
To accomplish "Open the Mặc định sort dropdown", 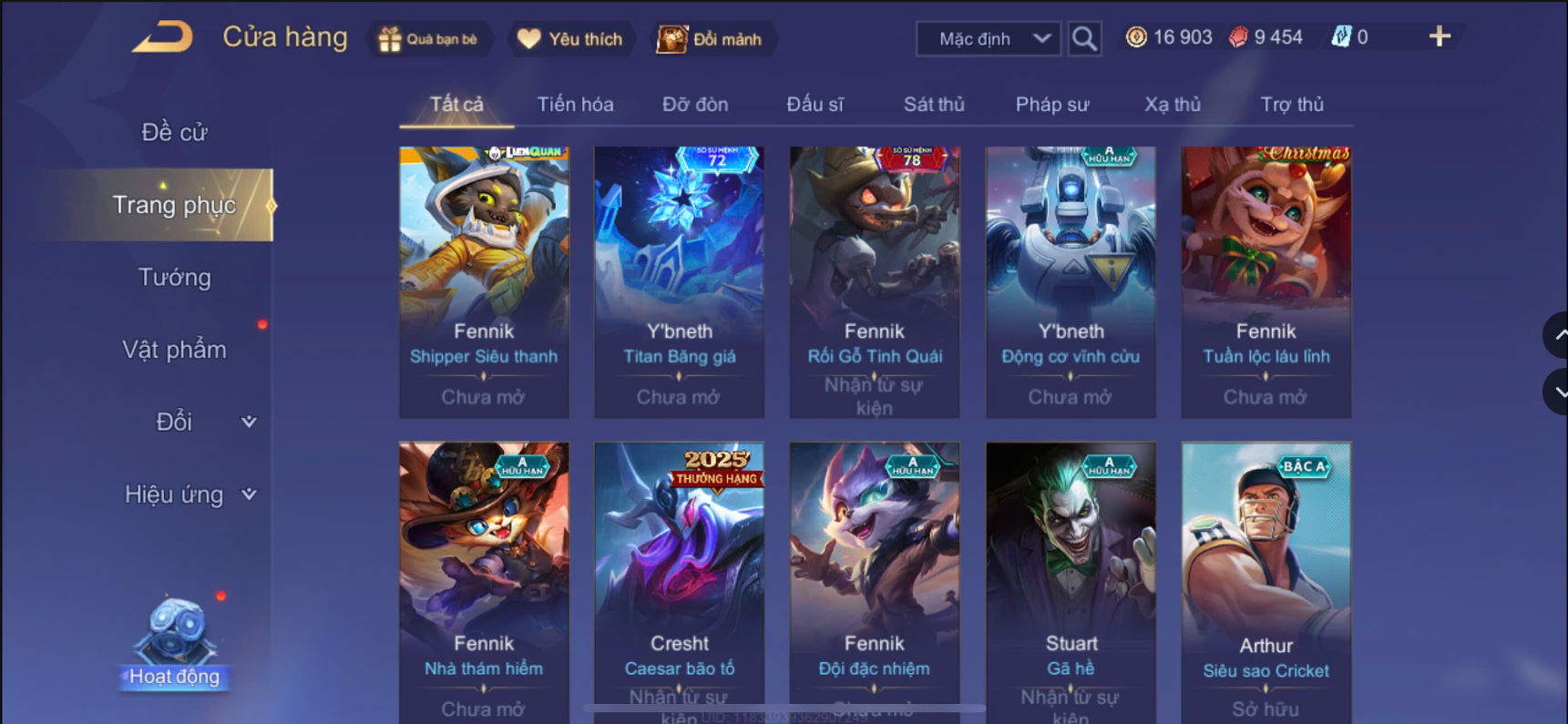I will click(x=989, y=38).
